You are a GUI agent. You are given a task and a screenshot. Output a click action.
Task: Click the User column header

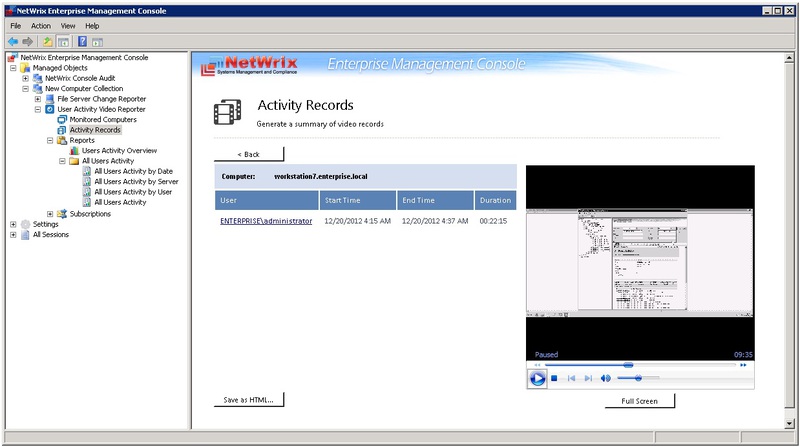(266, 200)
